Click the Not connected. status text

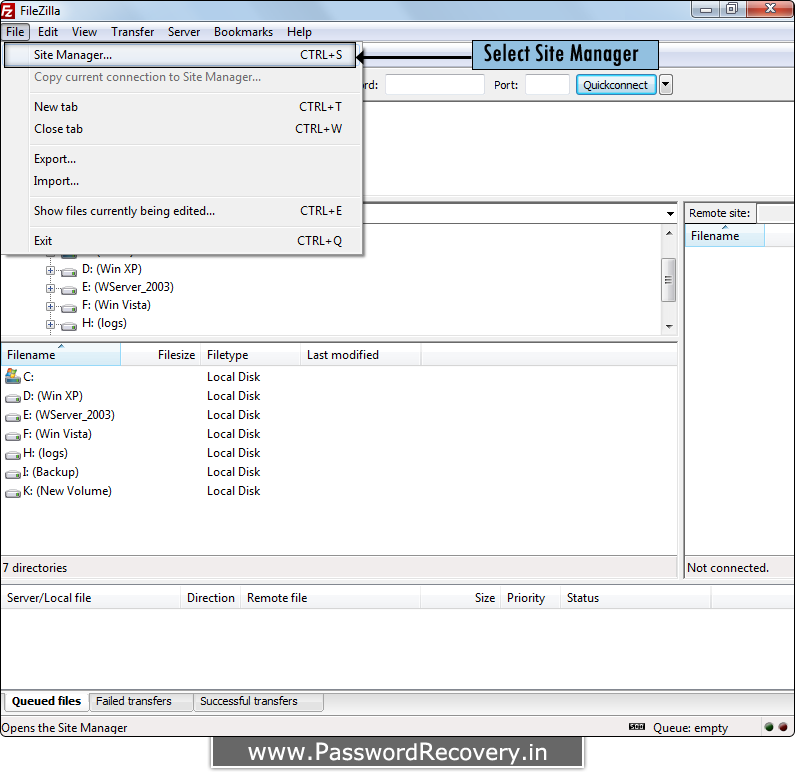click(x=728, y=568)
